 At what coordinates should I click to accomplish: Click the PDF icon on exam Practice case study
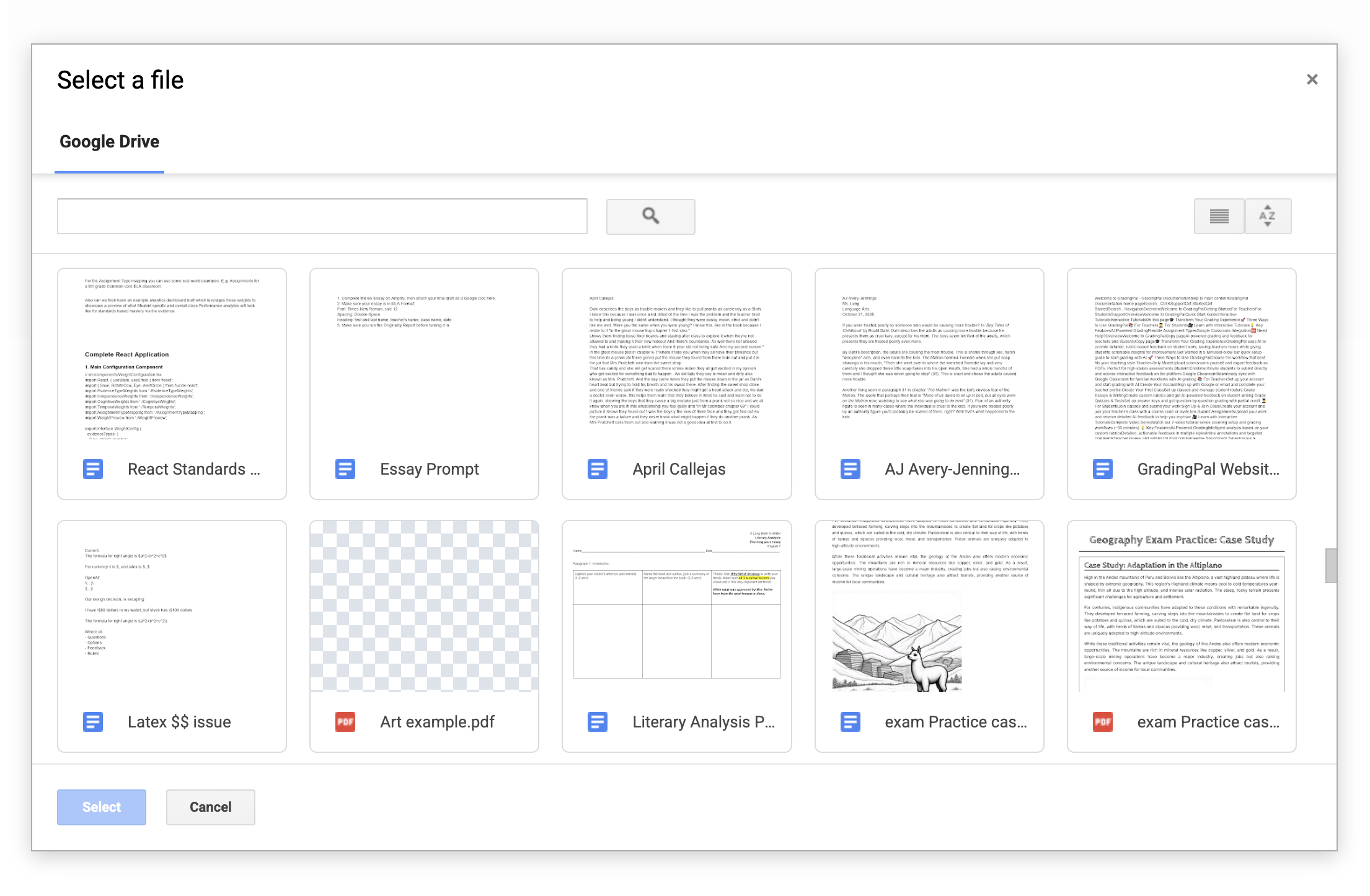tap(1103, 721)
